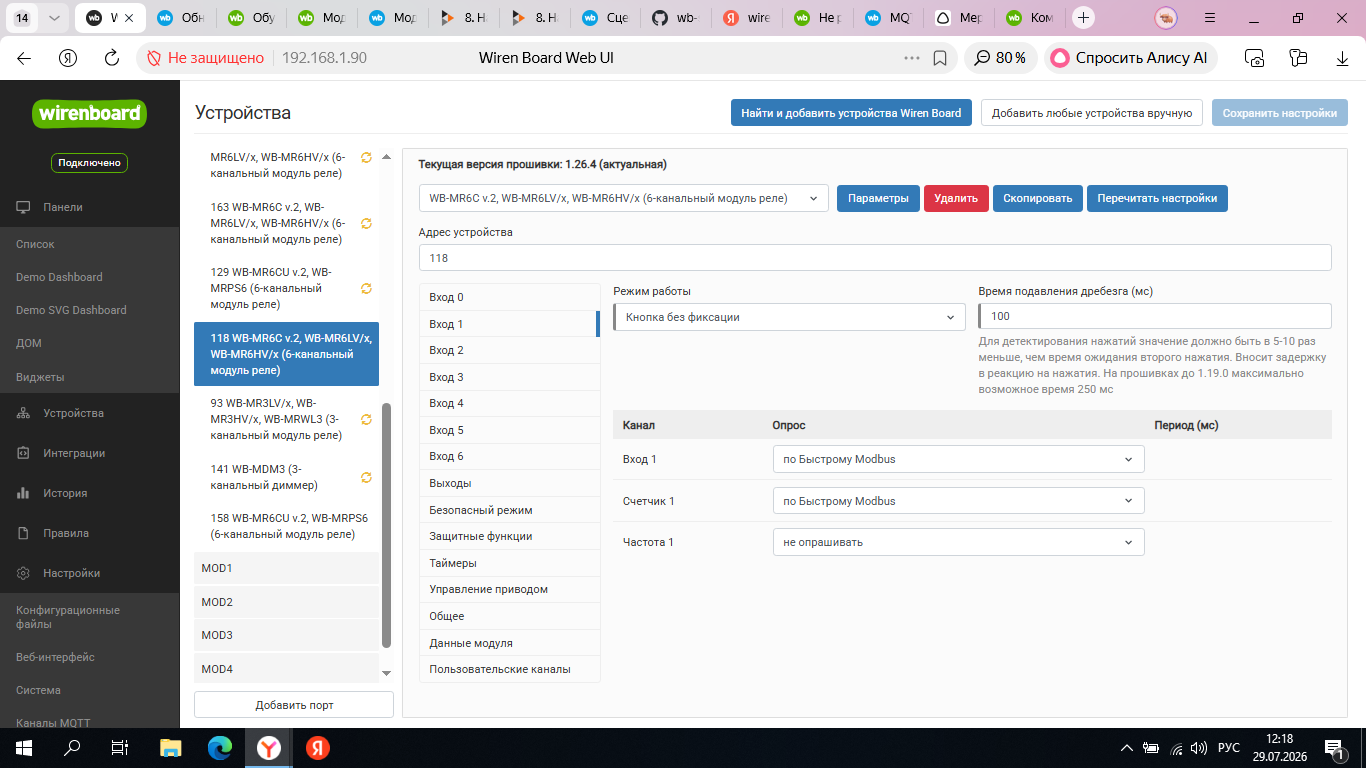This screenshot has width=1366, height=768.
Task: Select device 129 WB-MR6CU v.2 in list
Action: pyautogui.click(x=286, y=288)
